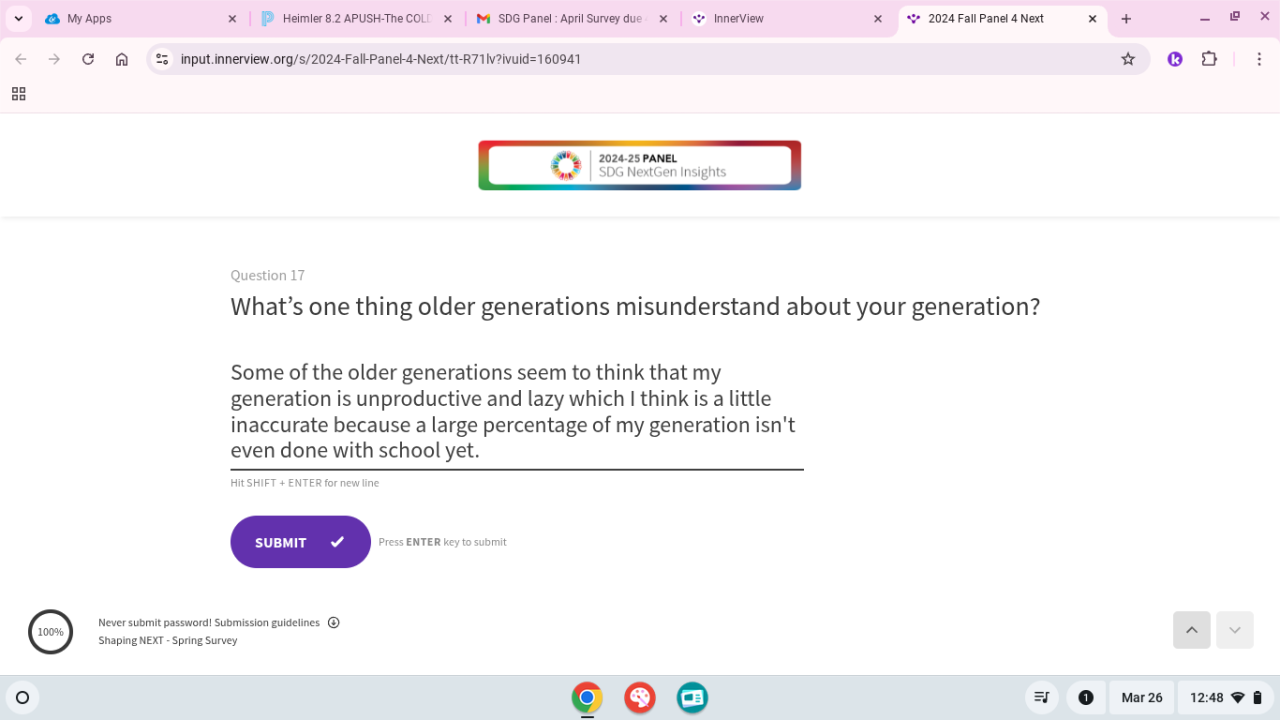This screenshot has height=720, width=1280.
Task: Open the tab search dropdown arrow
Action: click(x=19, y=19)
